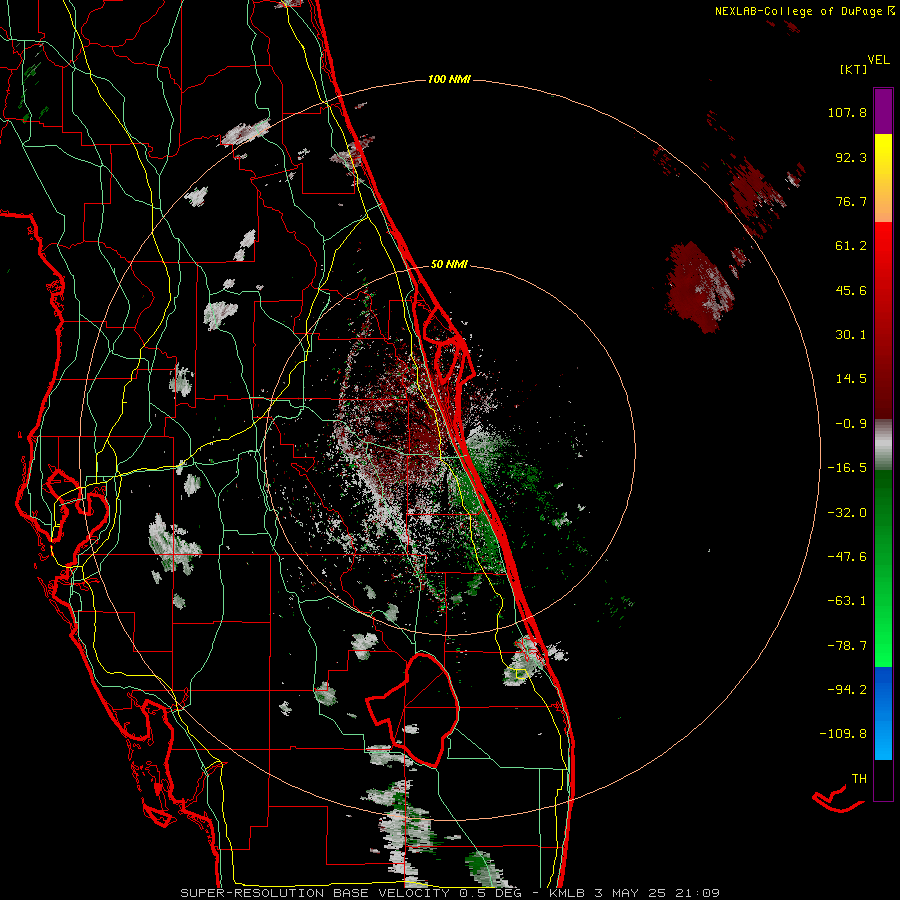Click the 61.2 scale value
This screenshot has height=900, width=900.
click(851, 246)
